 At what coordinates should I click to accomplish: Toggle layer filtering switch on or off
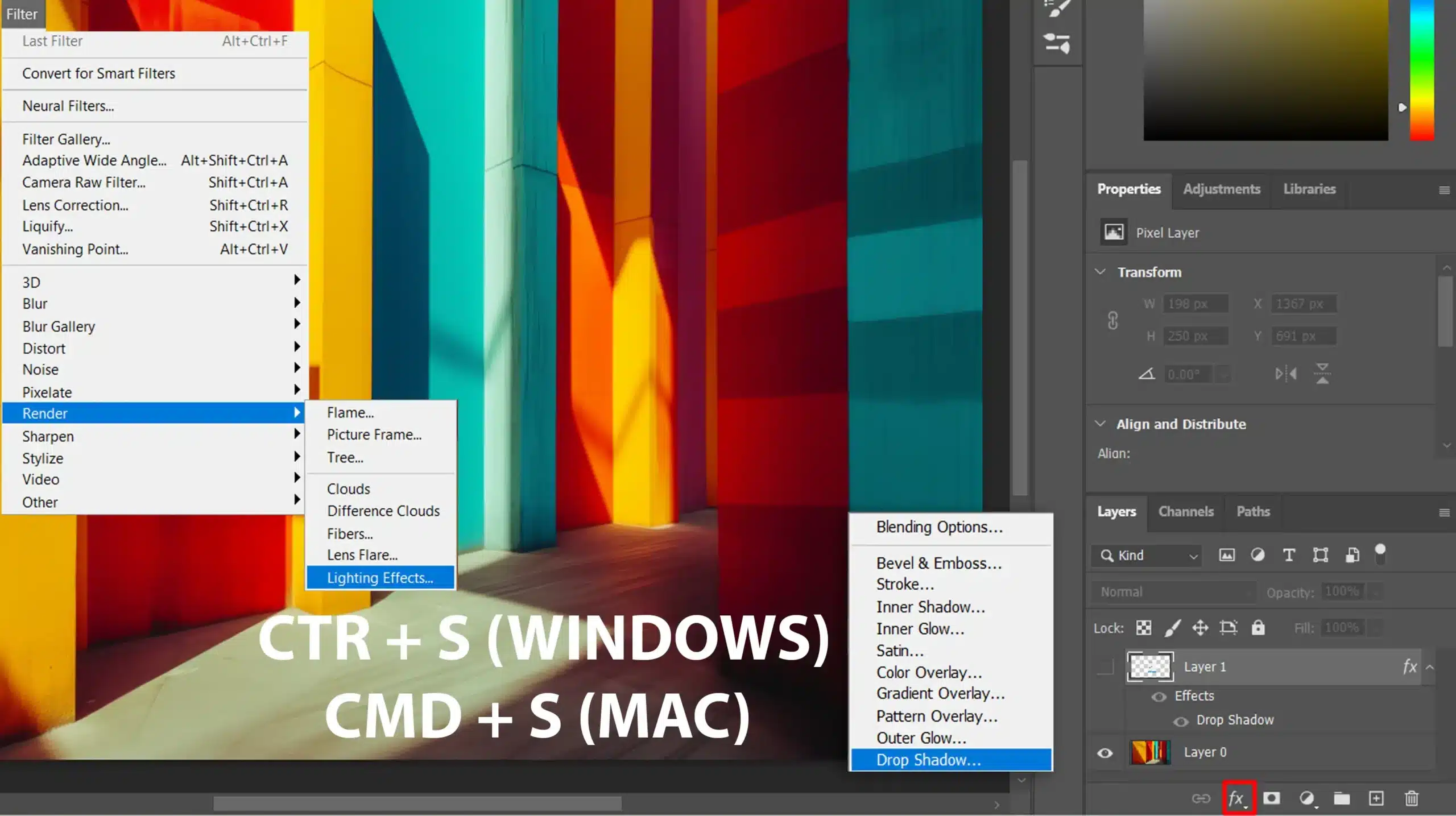coord(1380,554)
